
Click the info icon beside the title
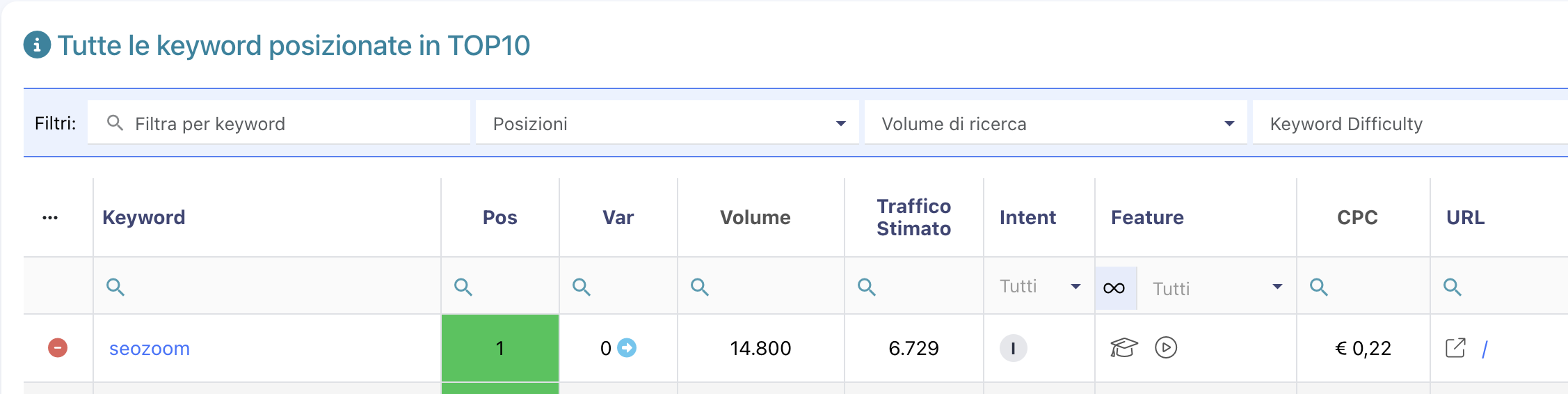(37, 45)
